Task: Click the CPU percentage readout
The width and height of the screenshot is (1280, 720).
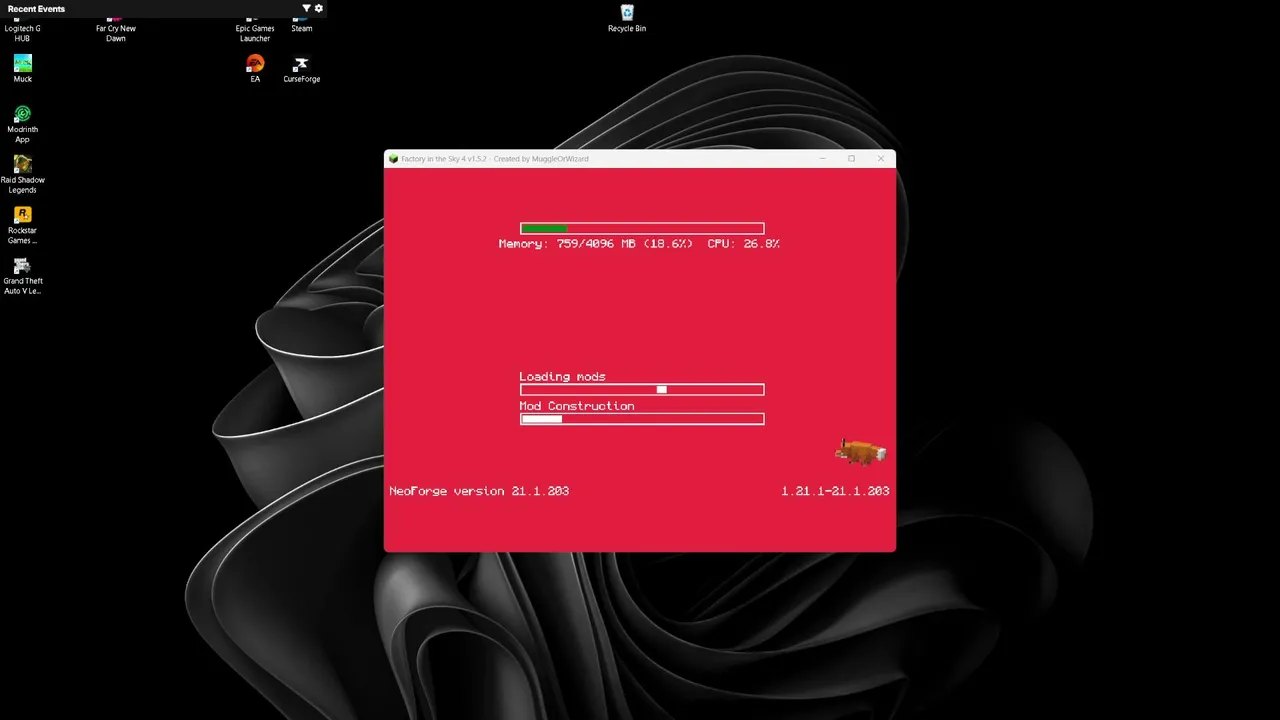Action: coord(743,243)
